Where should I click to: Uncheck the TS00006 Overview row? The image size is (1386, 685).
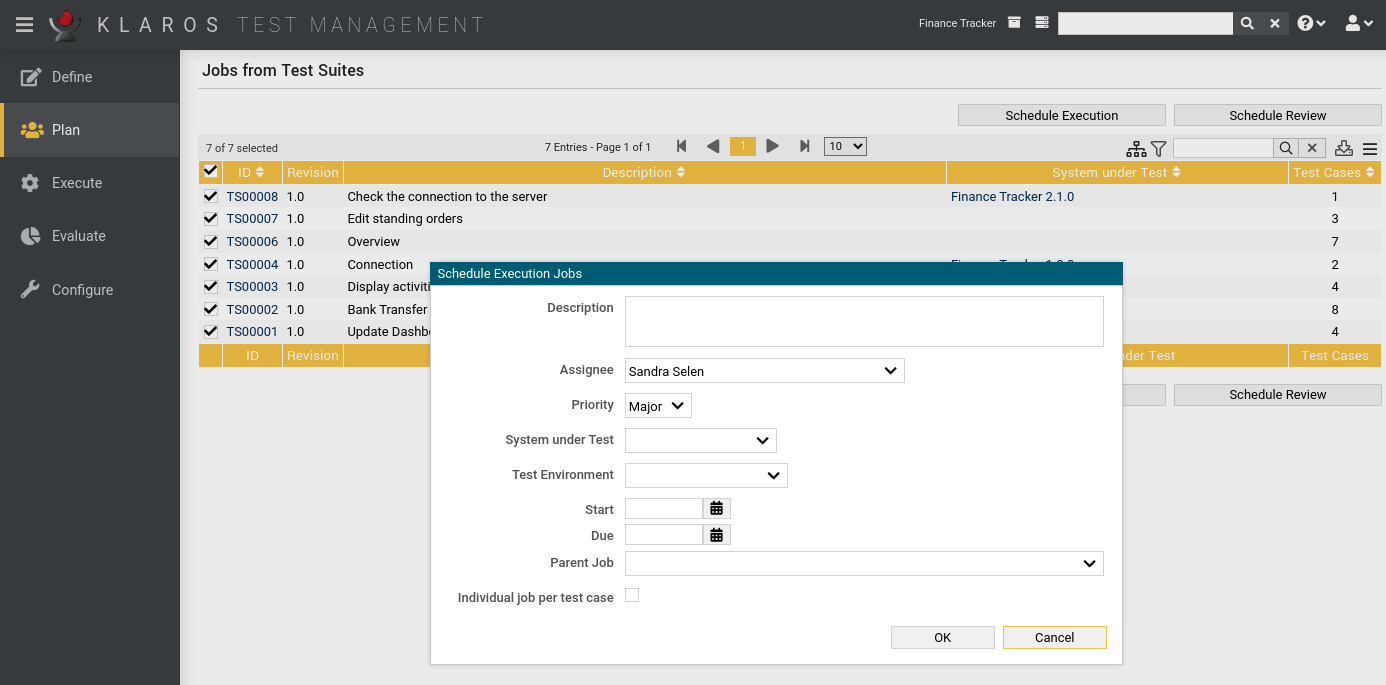pyautogui.click(x=210, y=241)
